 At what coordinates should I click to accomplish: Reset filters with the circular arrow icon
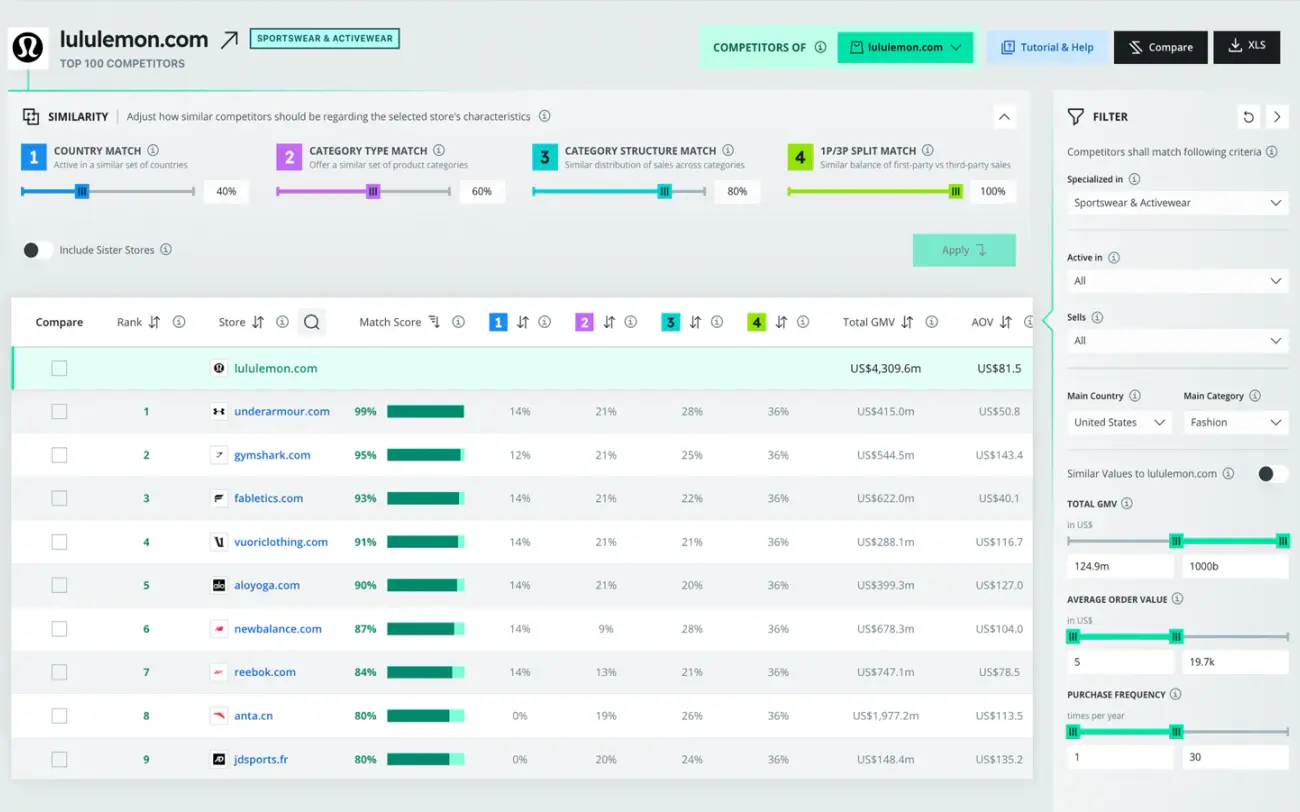(1249, 117)
